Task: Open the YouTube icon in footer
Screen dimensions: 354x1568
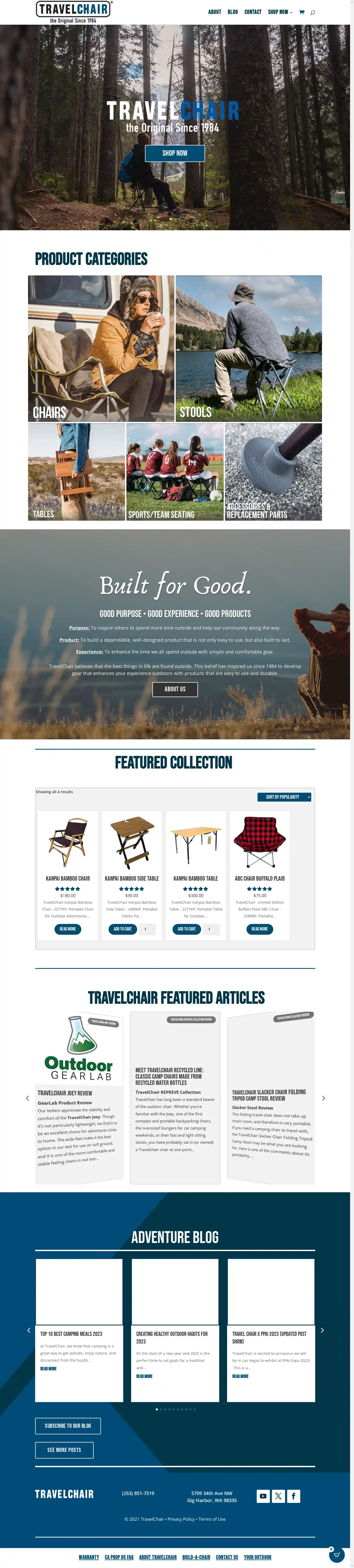Action: [263, 1496]
